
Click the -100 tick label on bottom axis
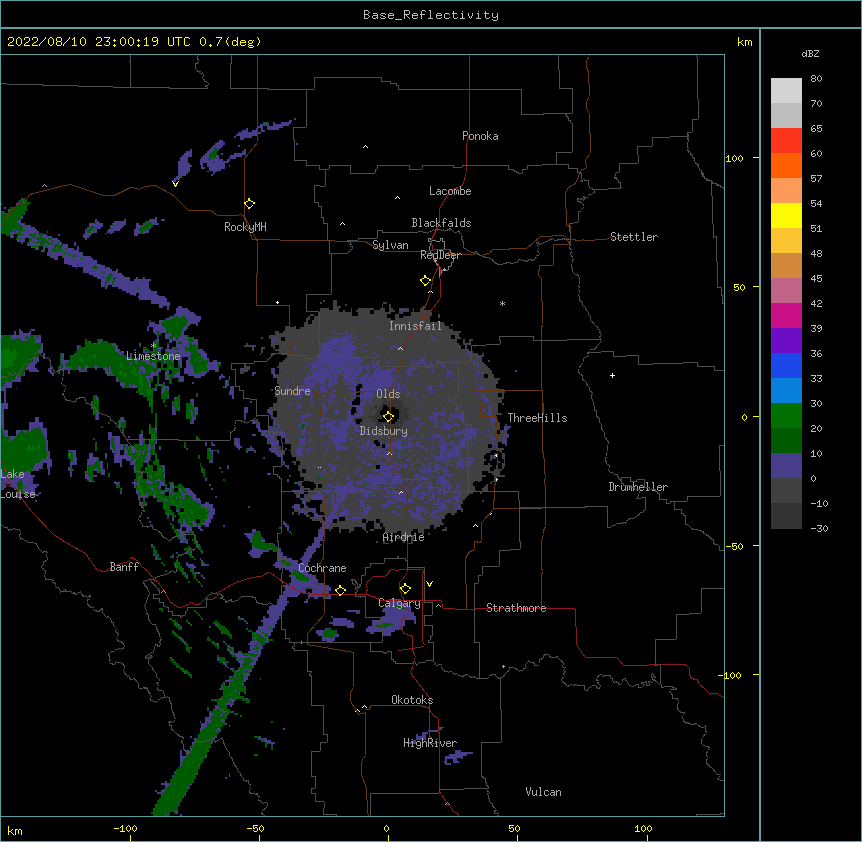(x=125, y=828)
